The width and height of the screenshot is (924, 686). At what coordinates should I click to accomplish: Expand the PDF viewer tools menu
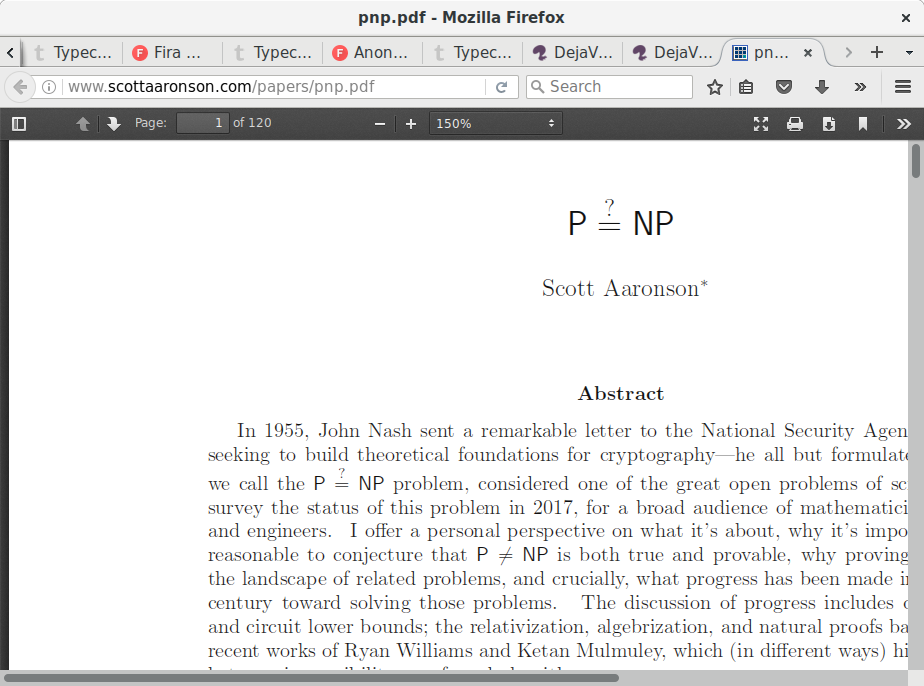click(904, 124)
